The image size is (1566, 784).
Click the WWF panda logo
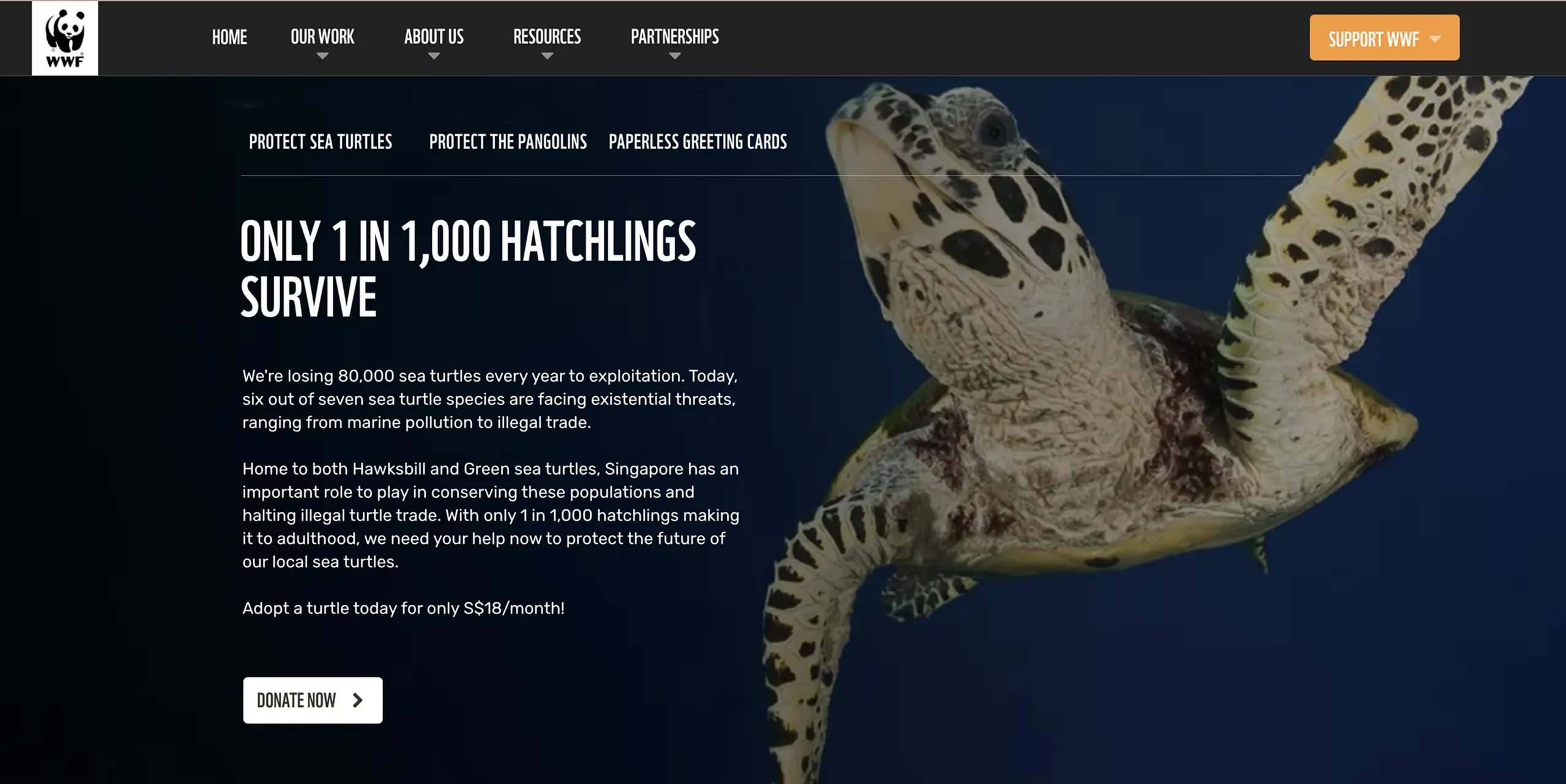[65, 38]
